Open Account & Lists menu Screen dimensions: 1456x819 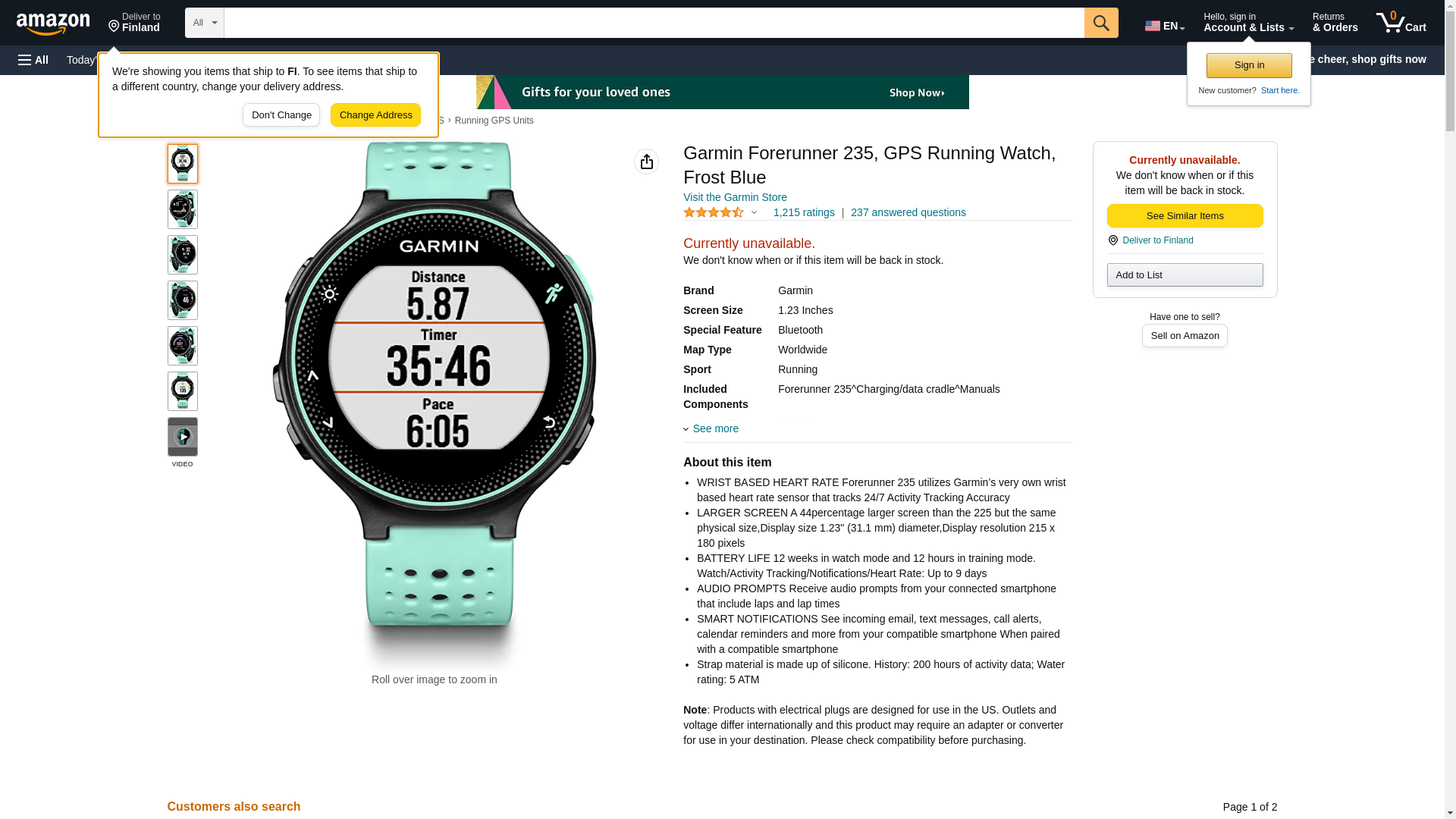[x=1248, y=23]
